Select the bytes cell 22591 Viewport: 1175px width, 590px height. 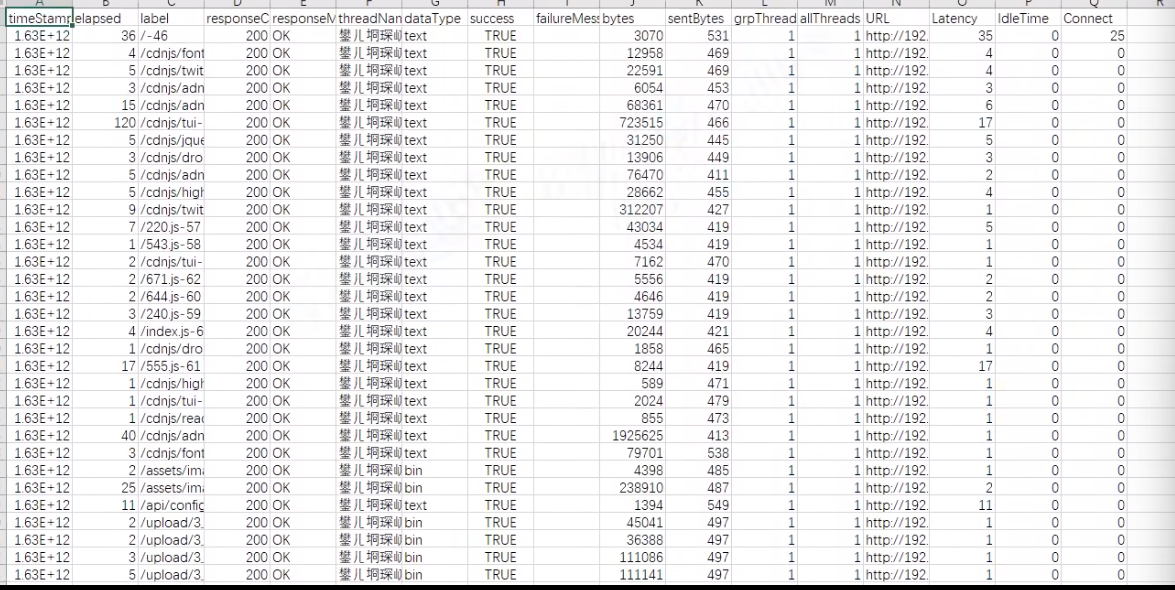point(632,70)
